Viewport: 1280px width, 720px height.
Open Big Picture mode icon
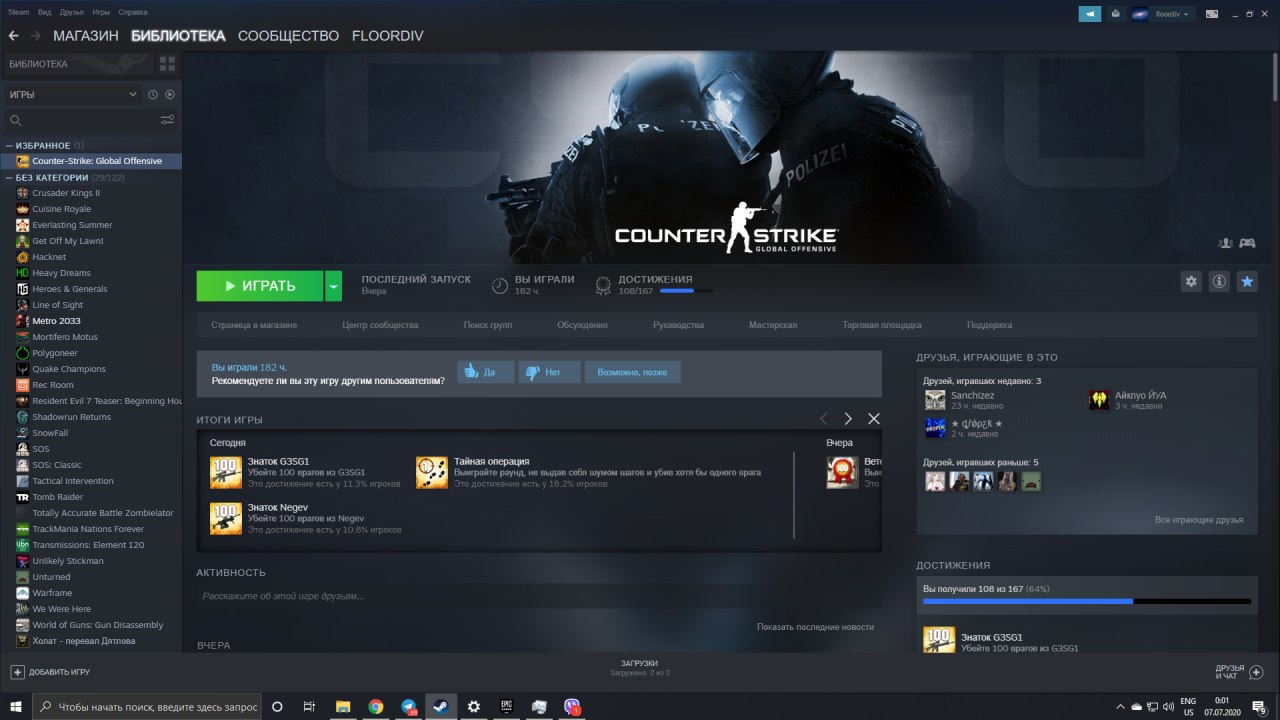coord(1212,14)
